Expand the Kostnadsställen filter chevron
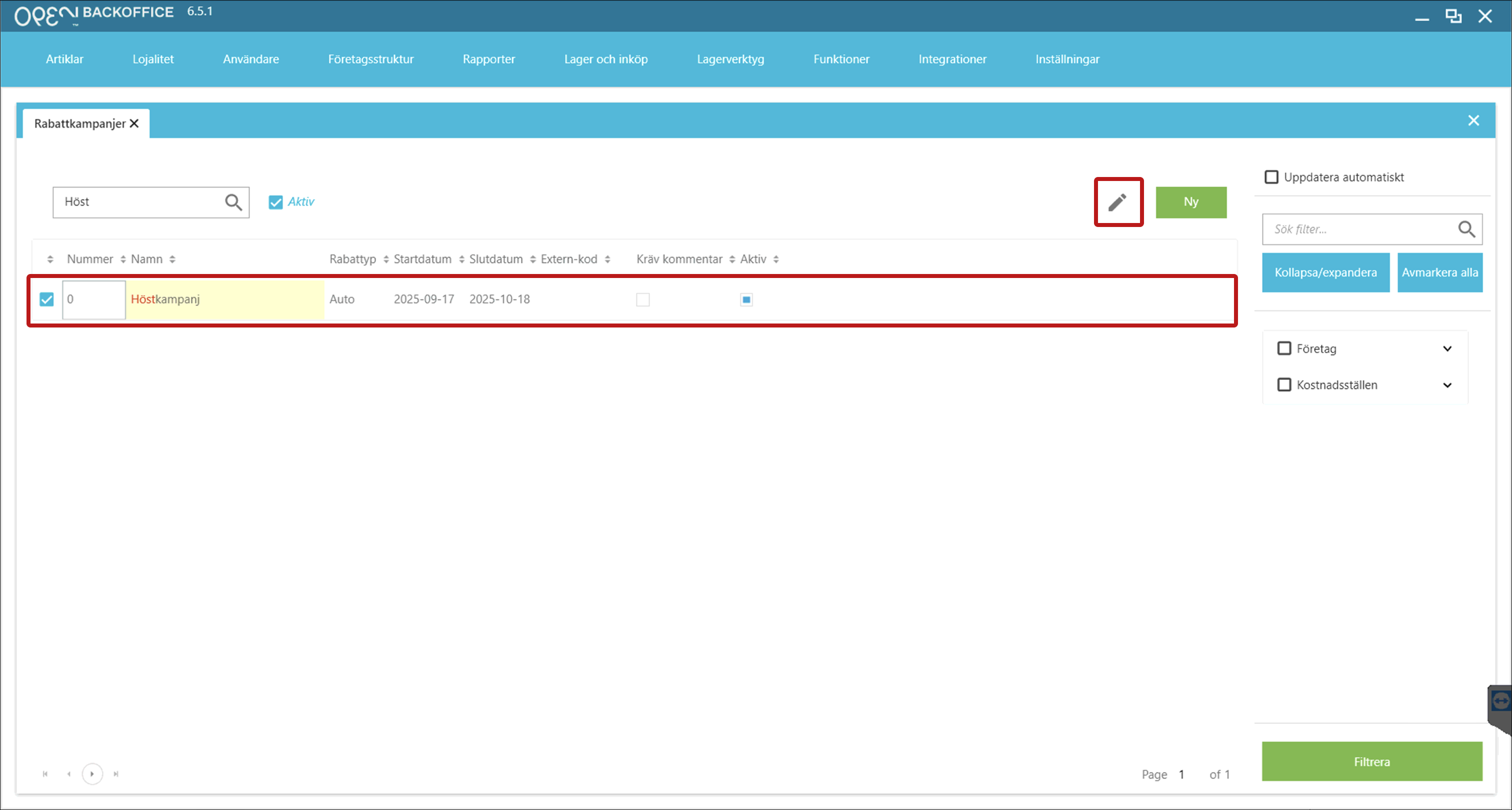Image resolution: width=1512 pixels, height=810 pixels. (1447, 385)
